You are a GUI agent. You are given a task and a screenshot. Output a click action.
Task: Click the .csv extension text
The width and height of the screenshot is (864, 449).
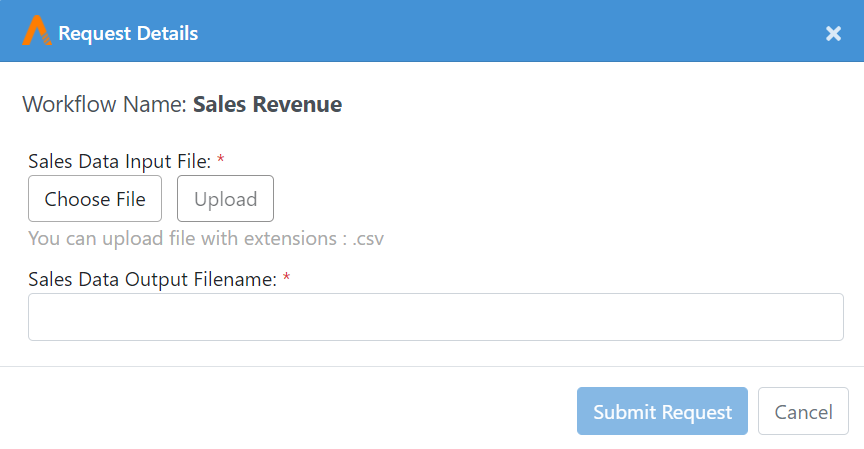[368, 239]
